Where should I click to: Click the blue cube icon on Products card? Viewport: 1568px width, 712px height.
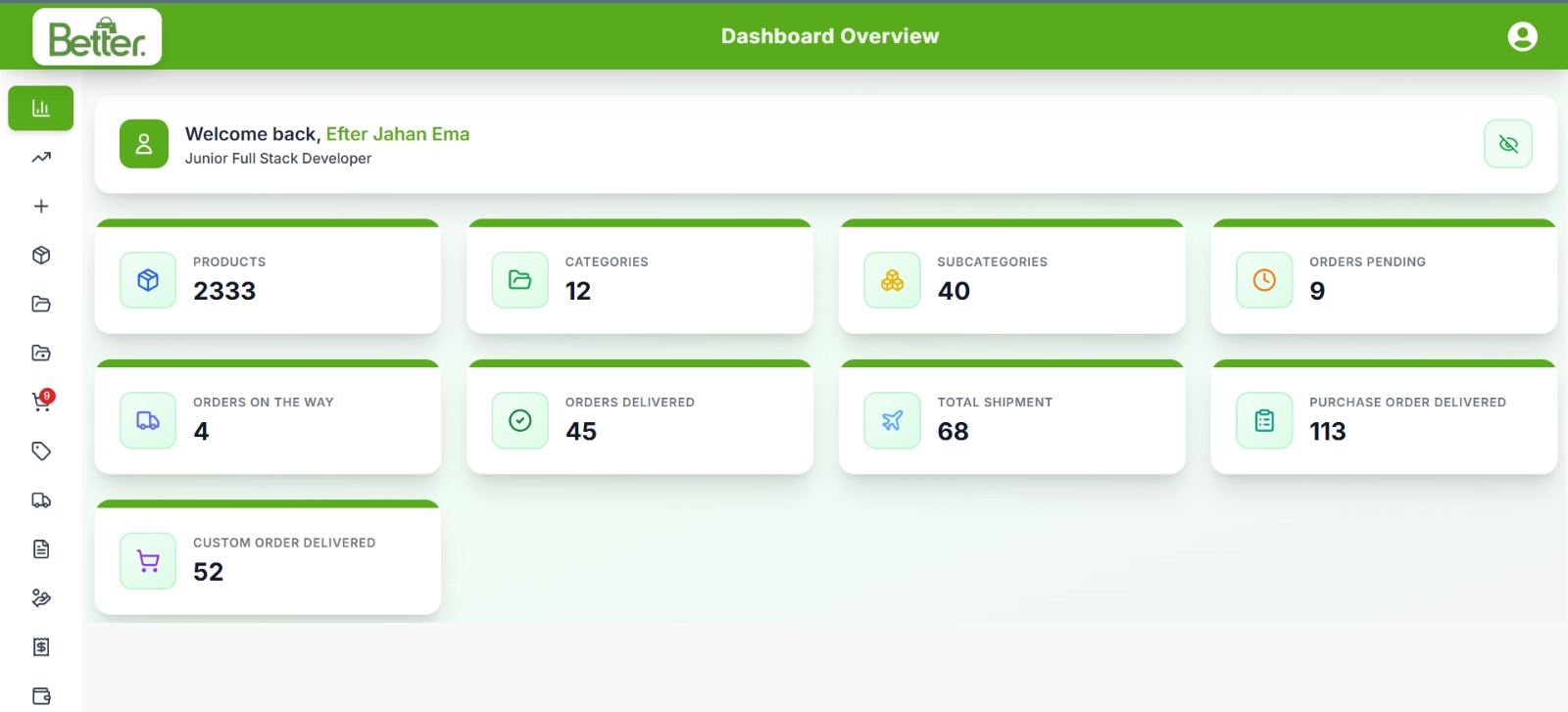pos(148,280)
